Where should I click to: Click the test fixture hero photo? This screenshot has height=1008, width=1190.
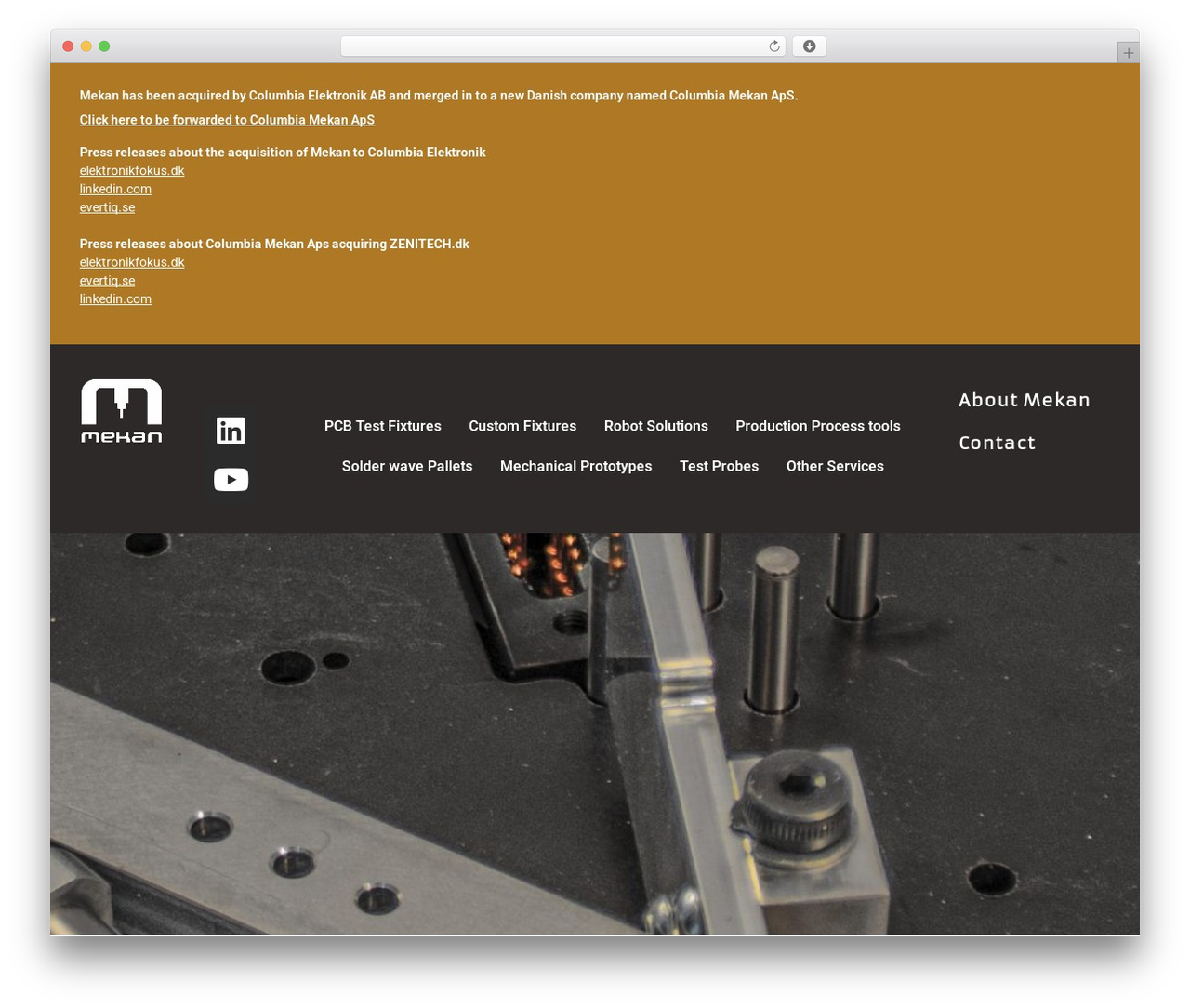[x=595, y=734]
